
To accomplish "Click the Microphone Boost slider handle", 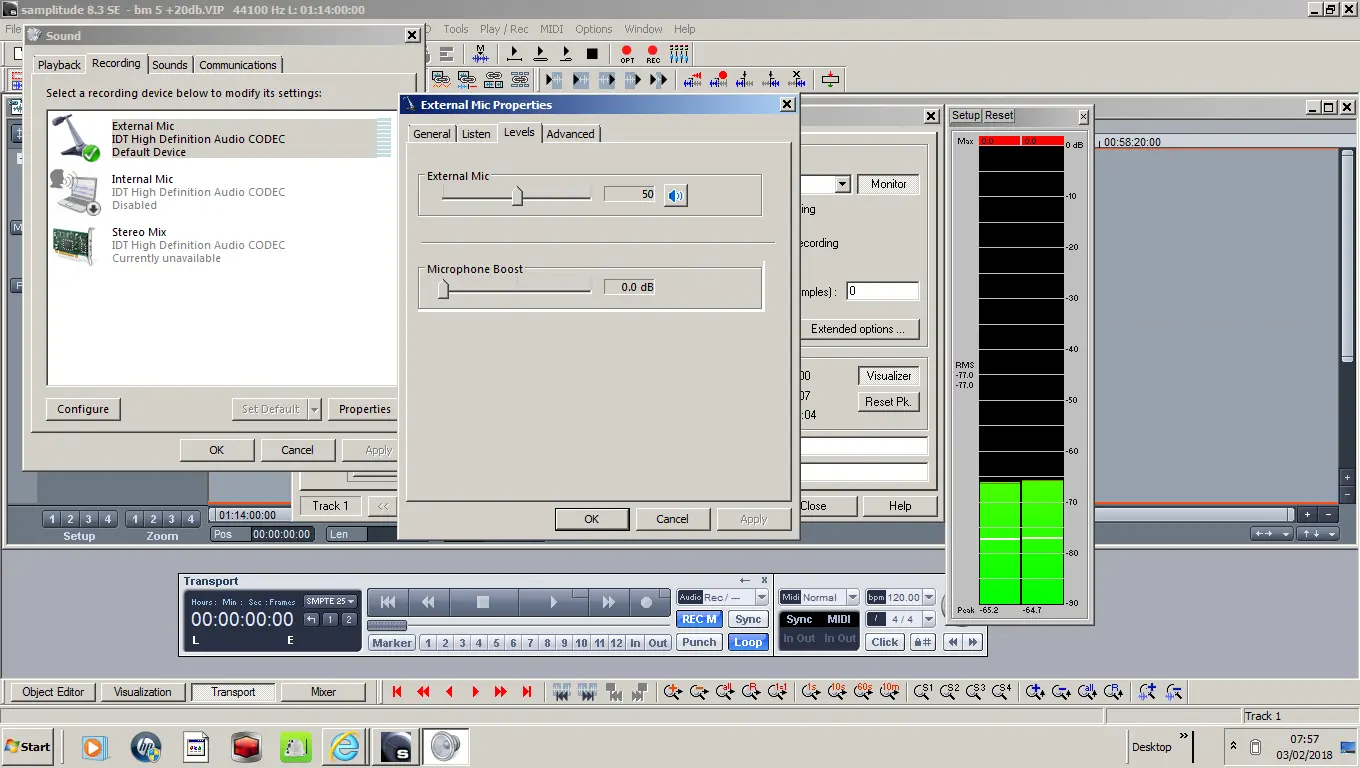I will (443, 288).
